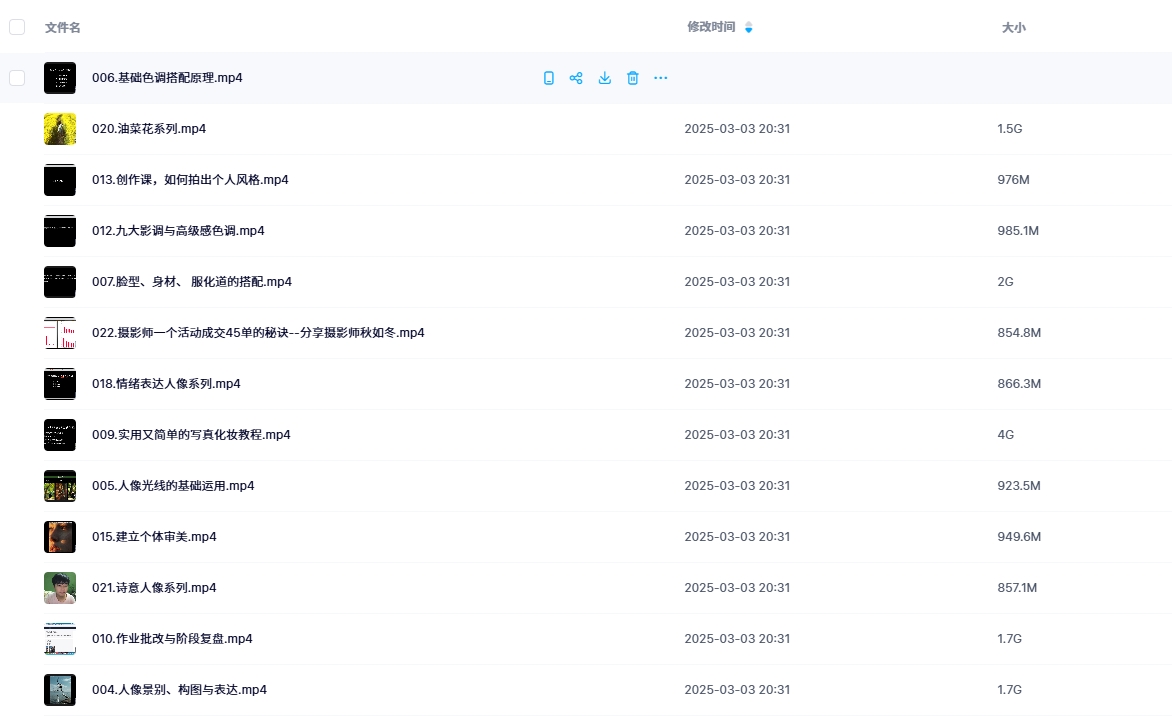
Task: Check the box for 006.基础色调搭配原理.mp4
Action: [17, 78]
